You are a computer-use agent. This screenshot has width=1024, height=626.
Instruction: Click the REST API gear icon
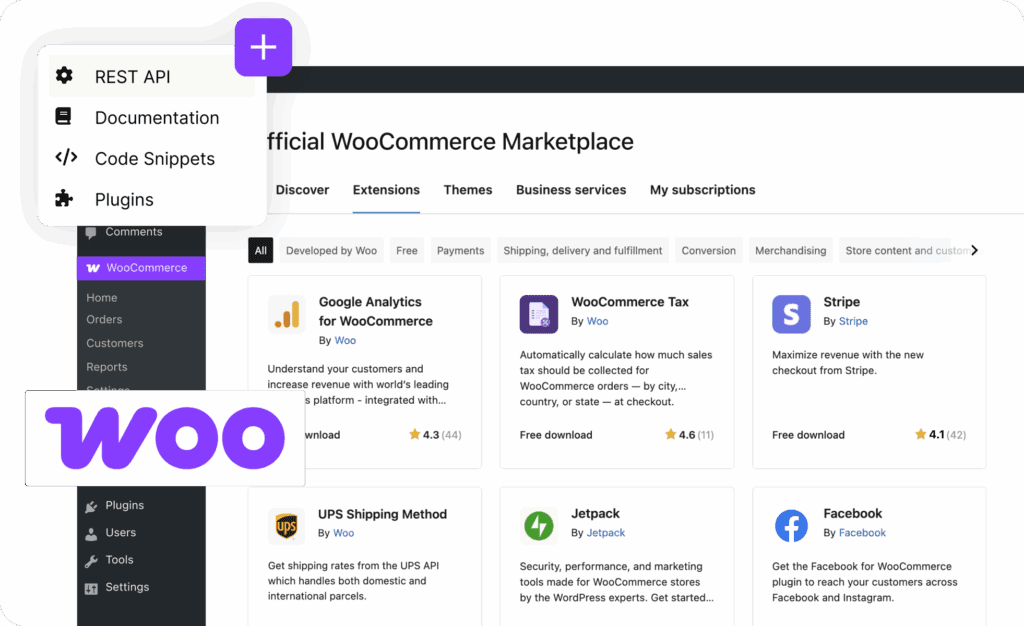(64, 76)
